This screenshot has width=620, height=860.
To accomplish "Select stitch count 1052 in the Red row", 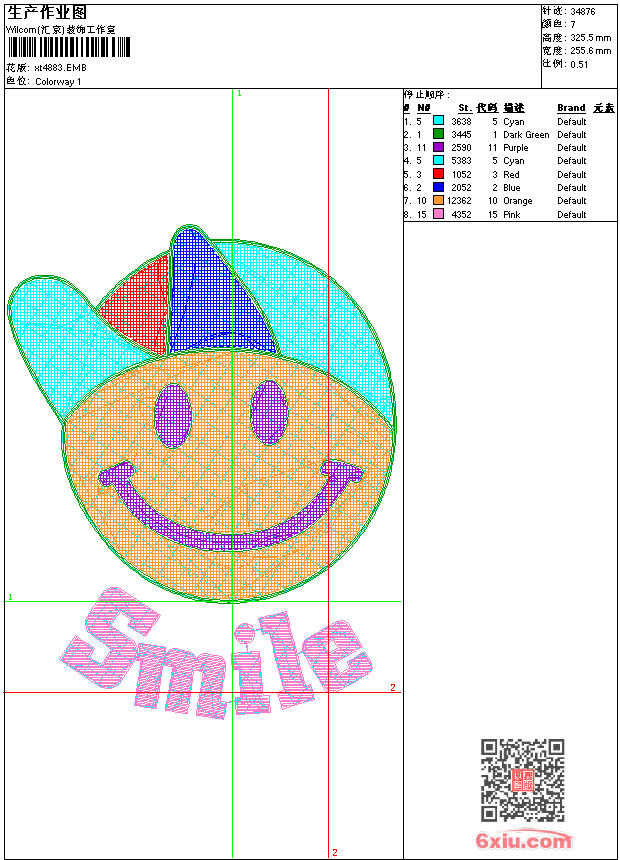I will (461, 174).
